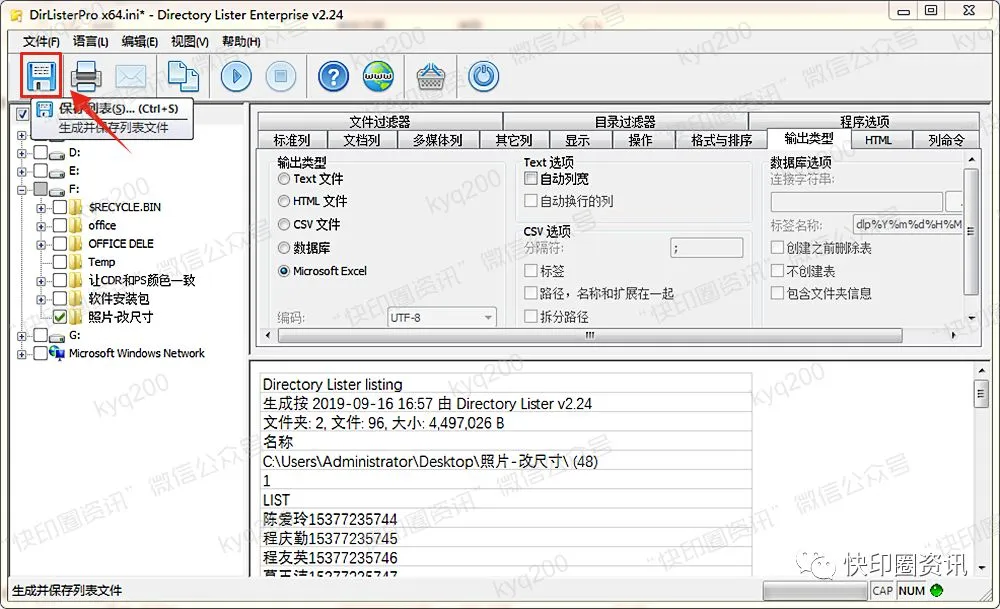Switch to the 列命令 tab
The width and height of the screenshot is (1000, 609).
[946, 140]
